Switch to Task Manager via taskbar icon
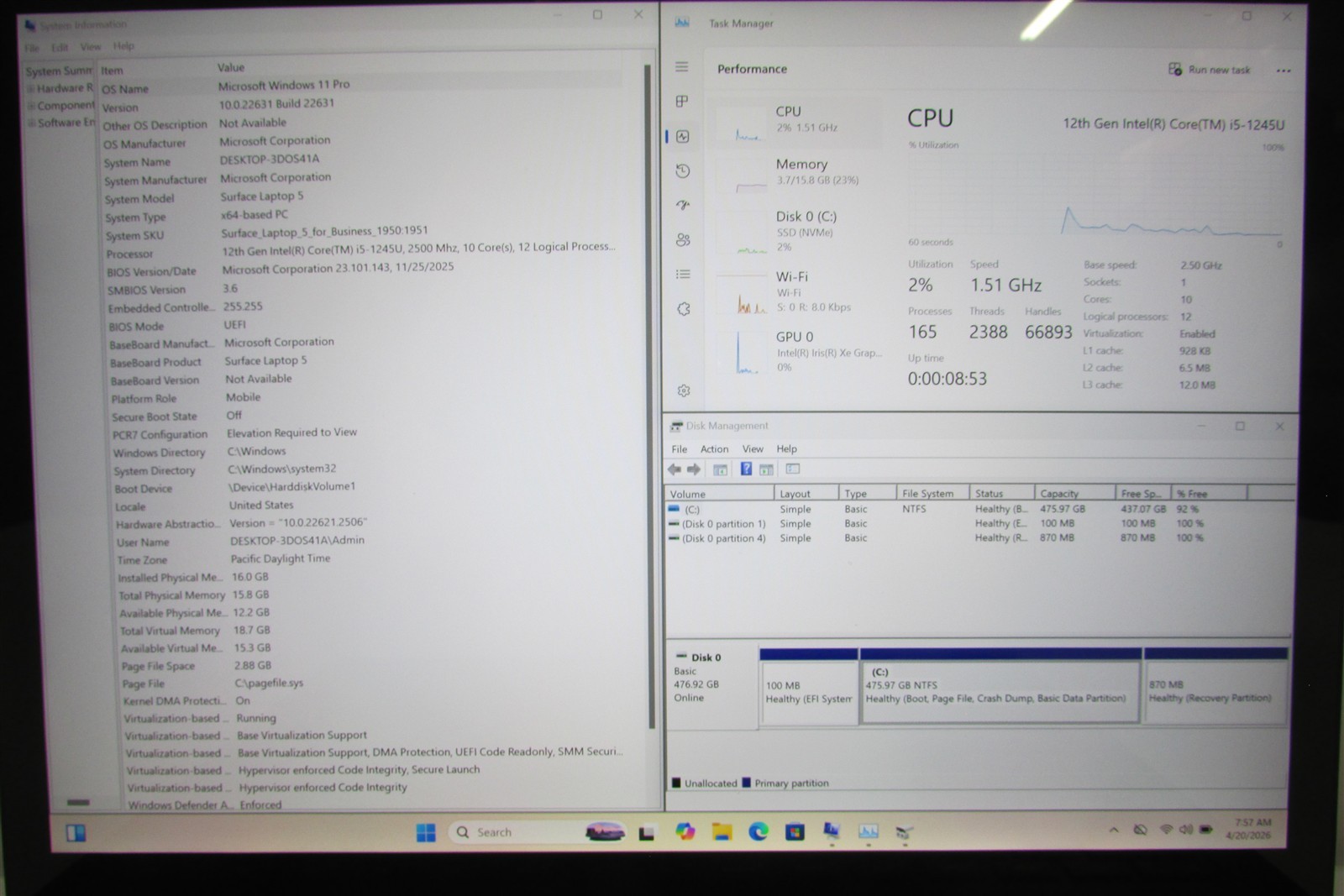This screenshot has width=1344, height=896. [868, 831]
